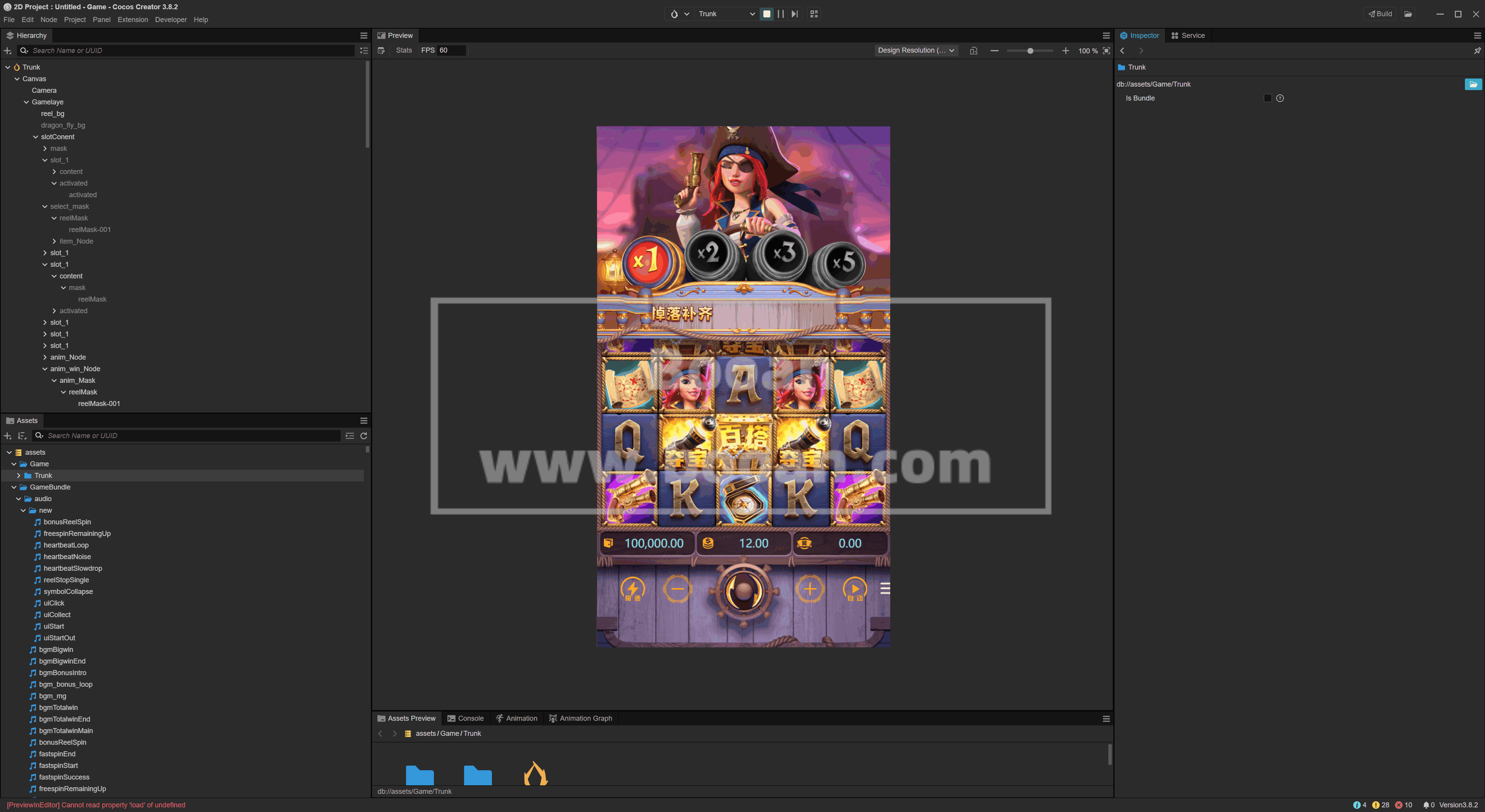Click the Hierarchy search field
Image resolution: width=1485 pixels, height=812 pixels.
click(x=186, y=51)
